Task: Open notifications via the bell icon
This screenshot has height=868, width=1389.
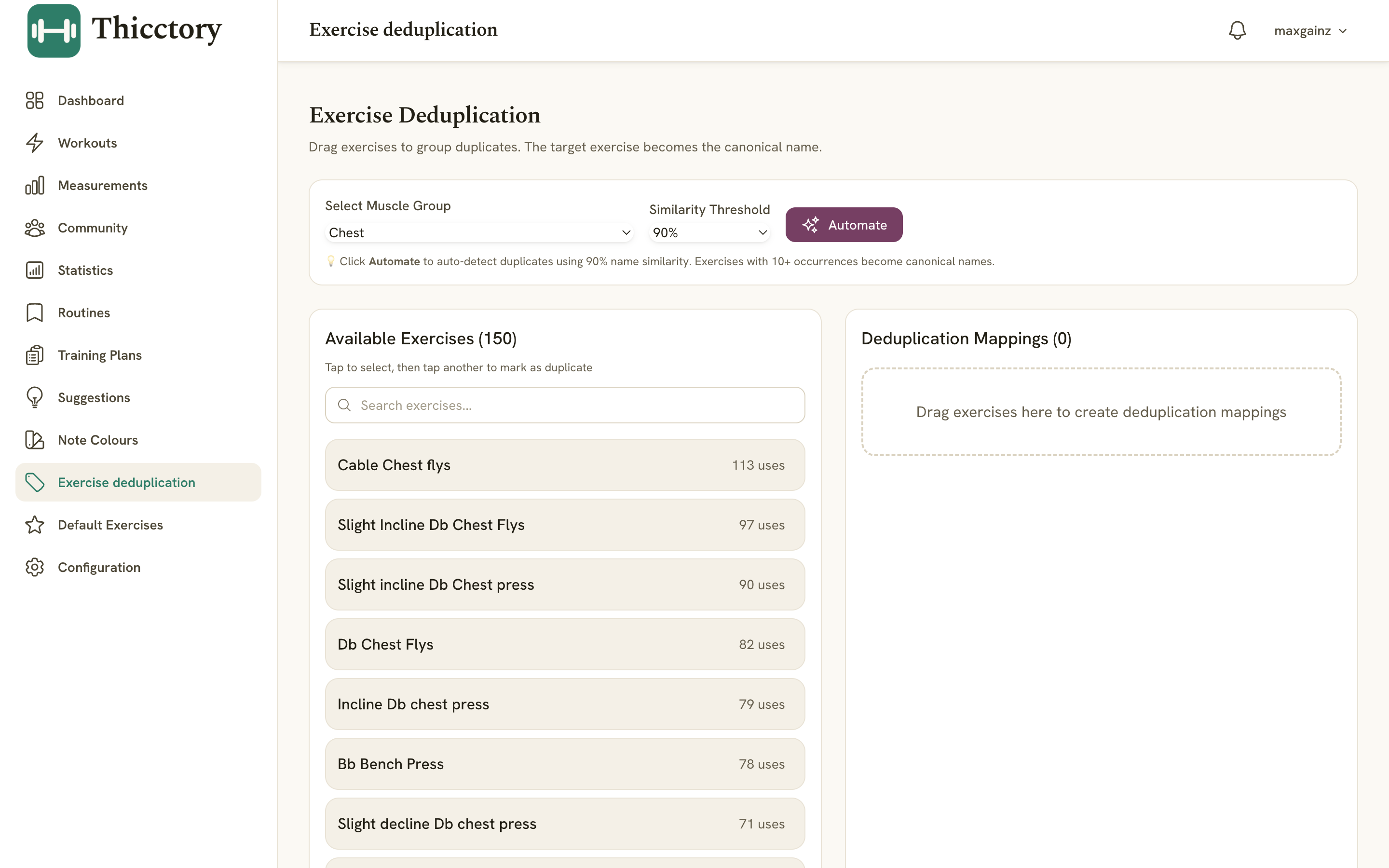Action: 1237,30
